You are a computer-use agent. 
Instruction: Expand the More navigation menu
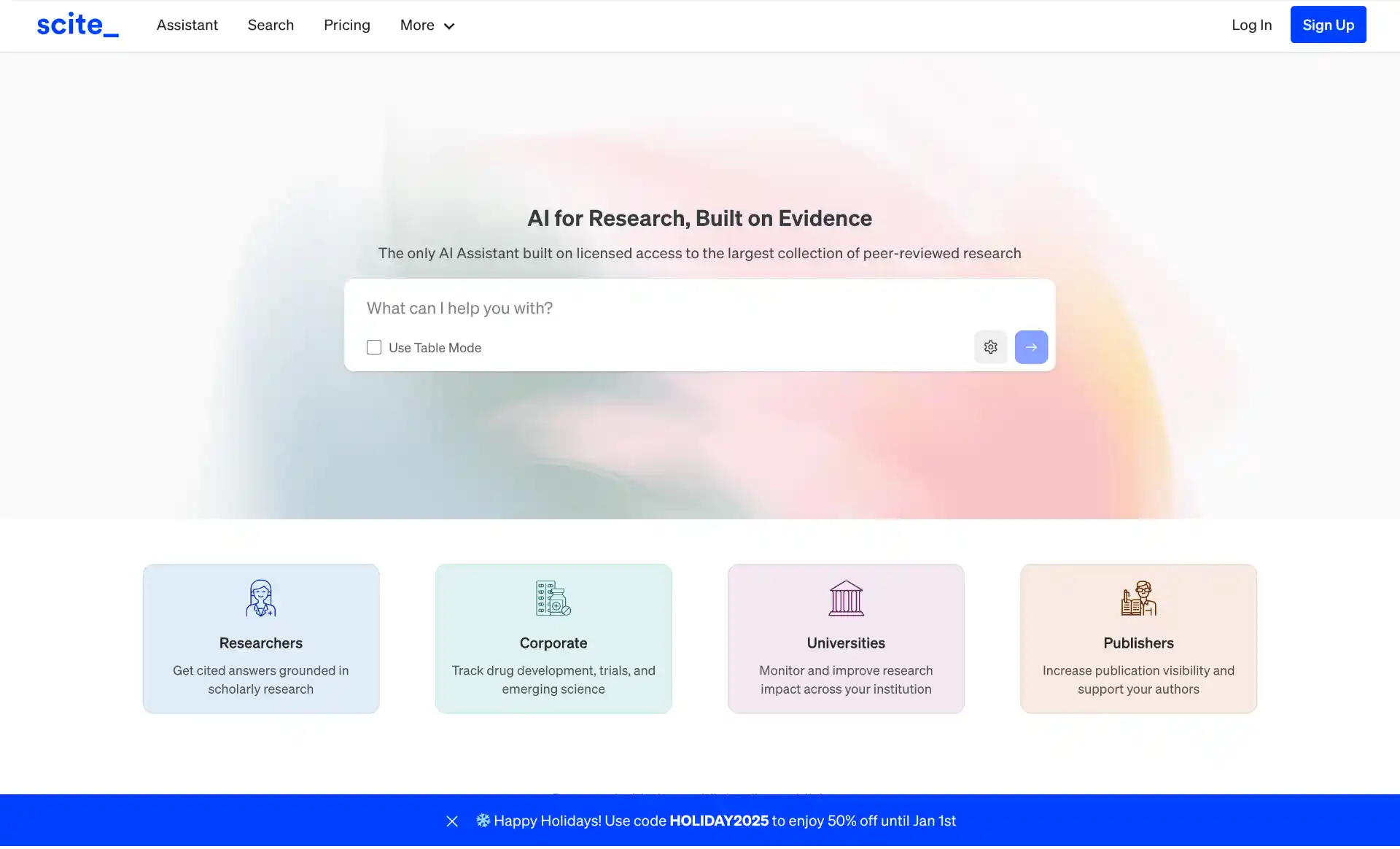click(427, 25)
